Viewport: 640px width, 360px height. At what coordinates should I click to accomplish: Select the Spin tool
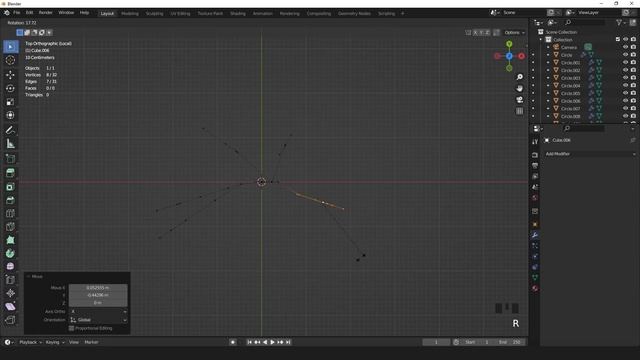[10, 253]
